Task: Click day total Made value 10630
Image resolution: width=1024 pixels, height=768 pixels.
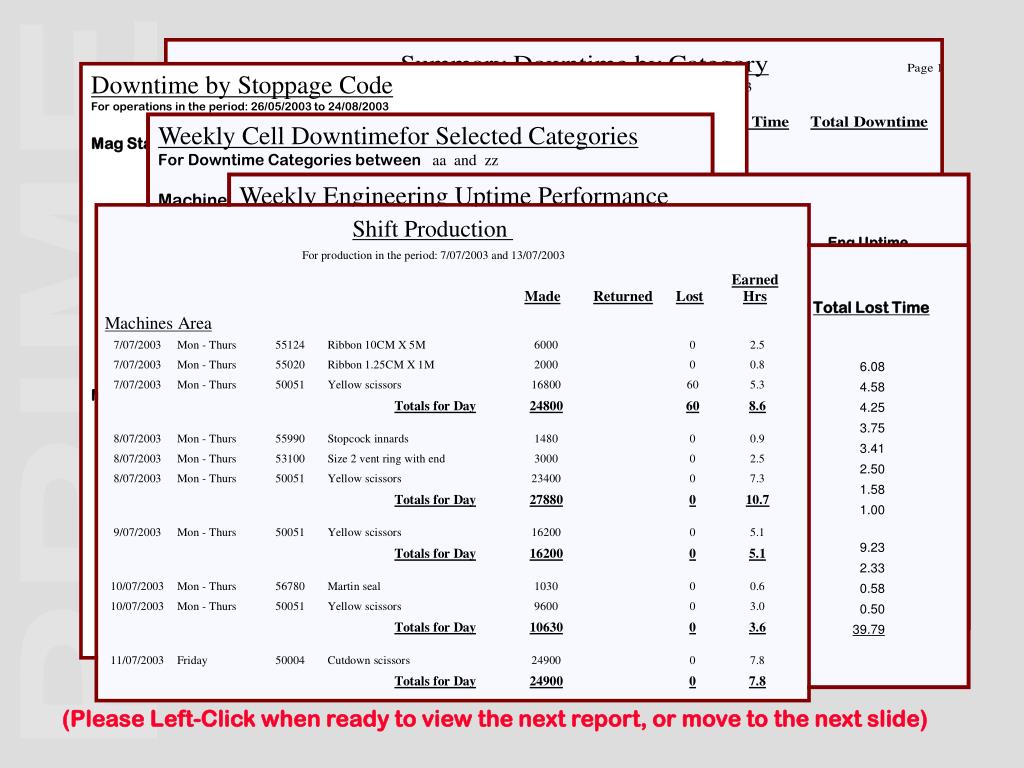Action: [x=546, y=628]
